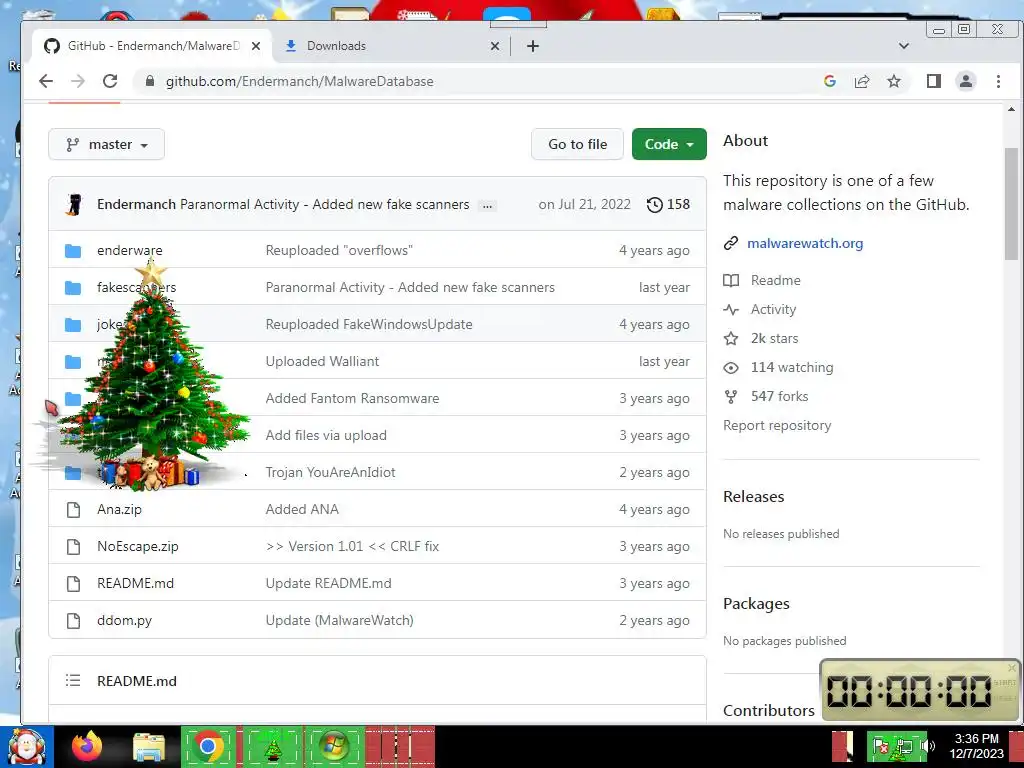
Task: Click the folder icon in the Reuploaded FakeWindowsUpdate row
Action: pos(73,325)
